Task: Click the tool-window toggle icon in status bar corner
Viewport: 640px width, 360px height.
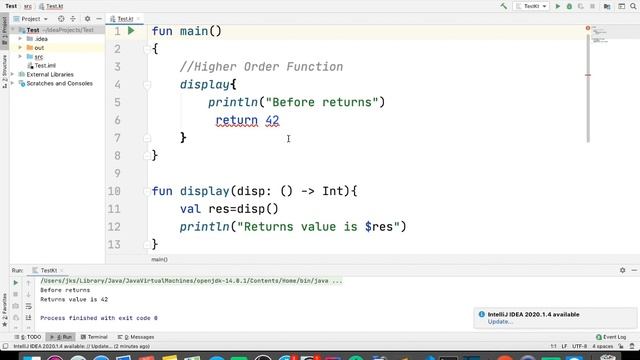Action: [x=5, y=346]
